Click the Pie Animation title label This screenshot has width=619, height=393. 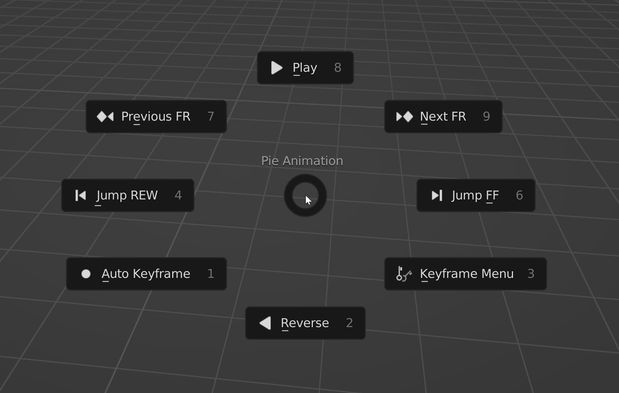point(302,161)
